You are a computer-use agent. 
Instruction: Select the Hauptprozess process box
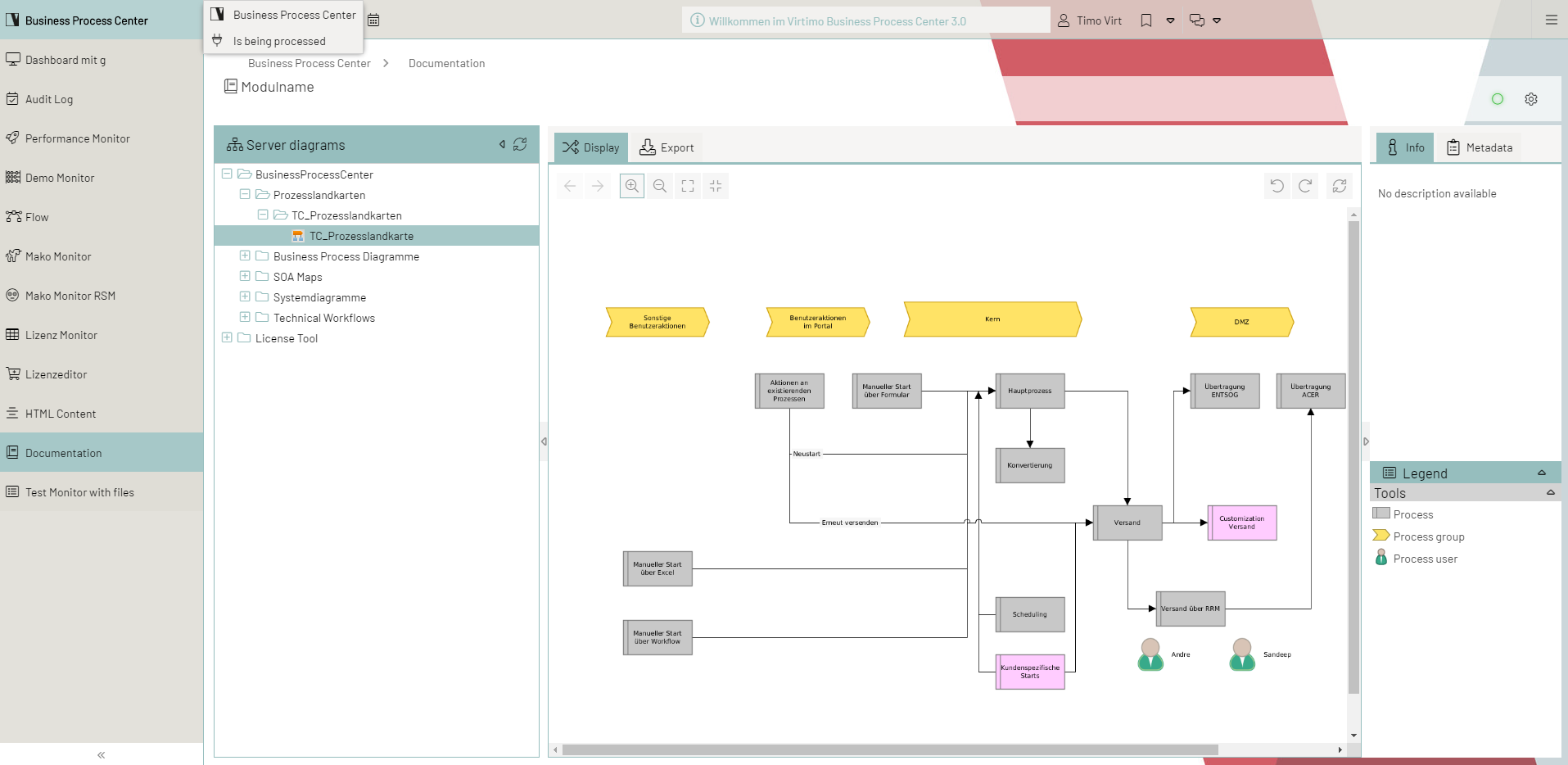1029,391
